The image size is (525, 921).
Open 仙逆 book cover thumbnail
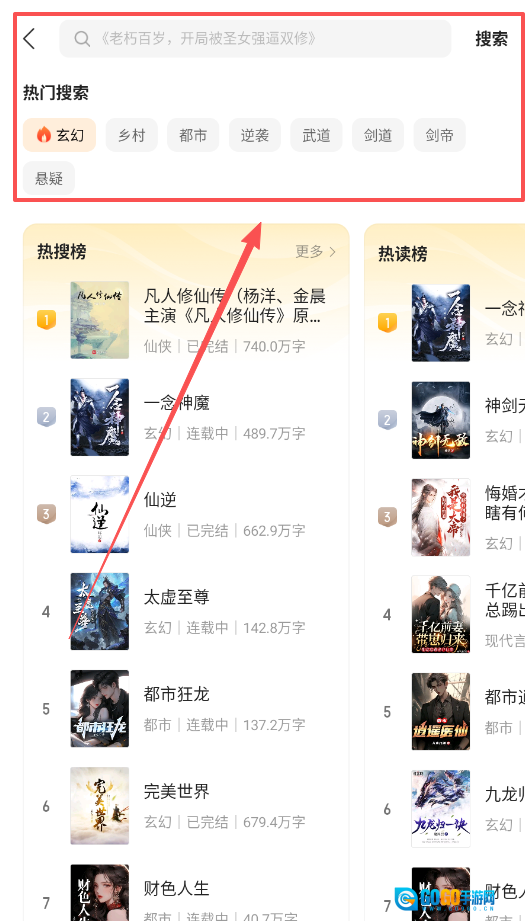(100, 514)
